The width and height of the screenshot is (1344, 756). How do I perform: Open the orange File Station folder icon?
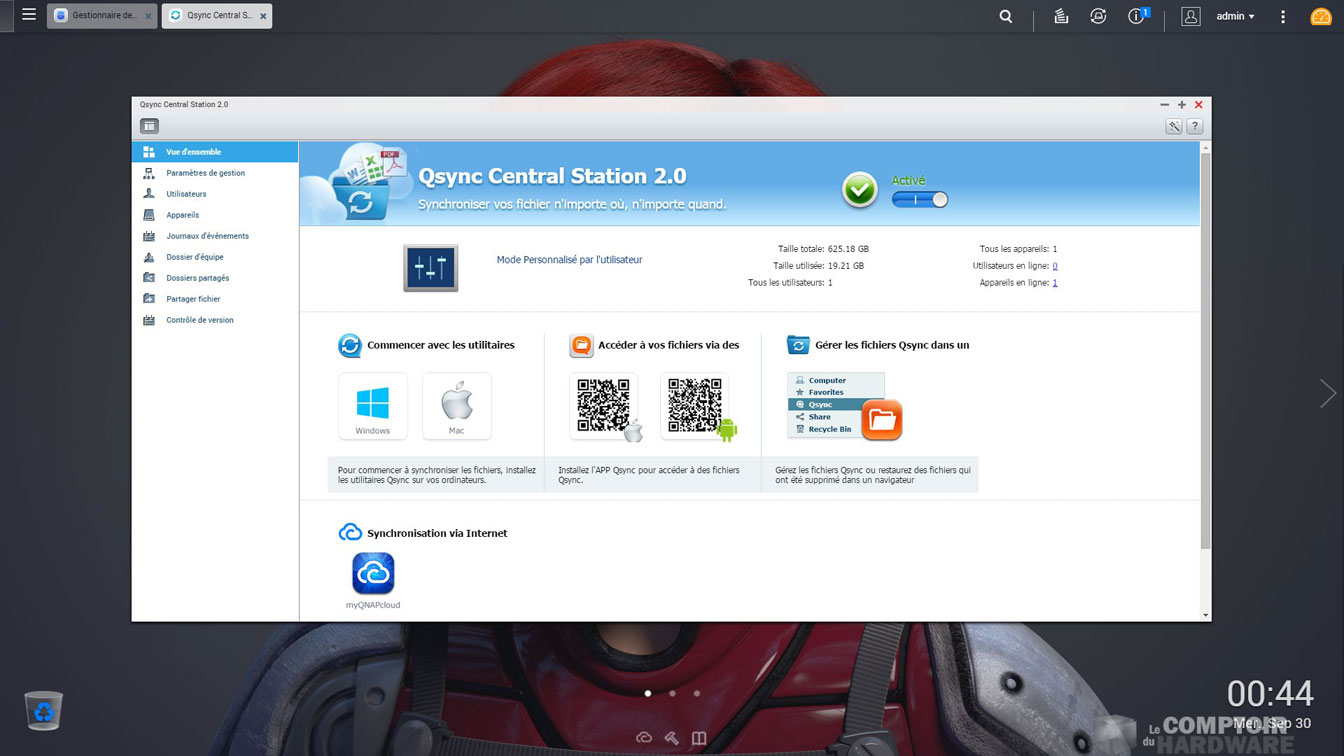[881, 420]
